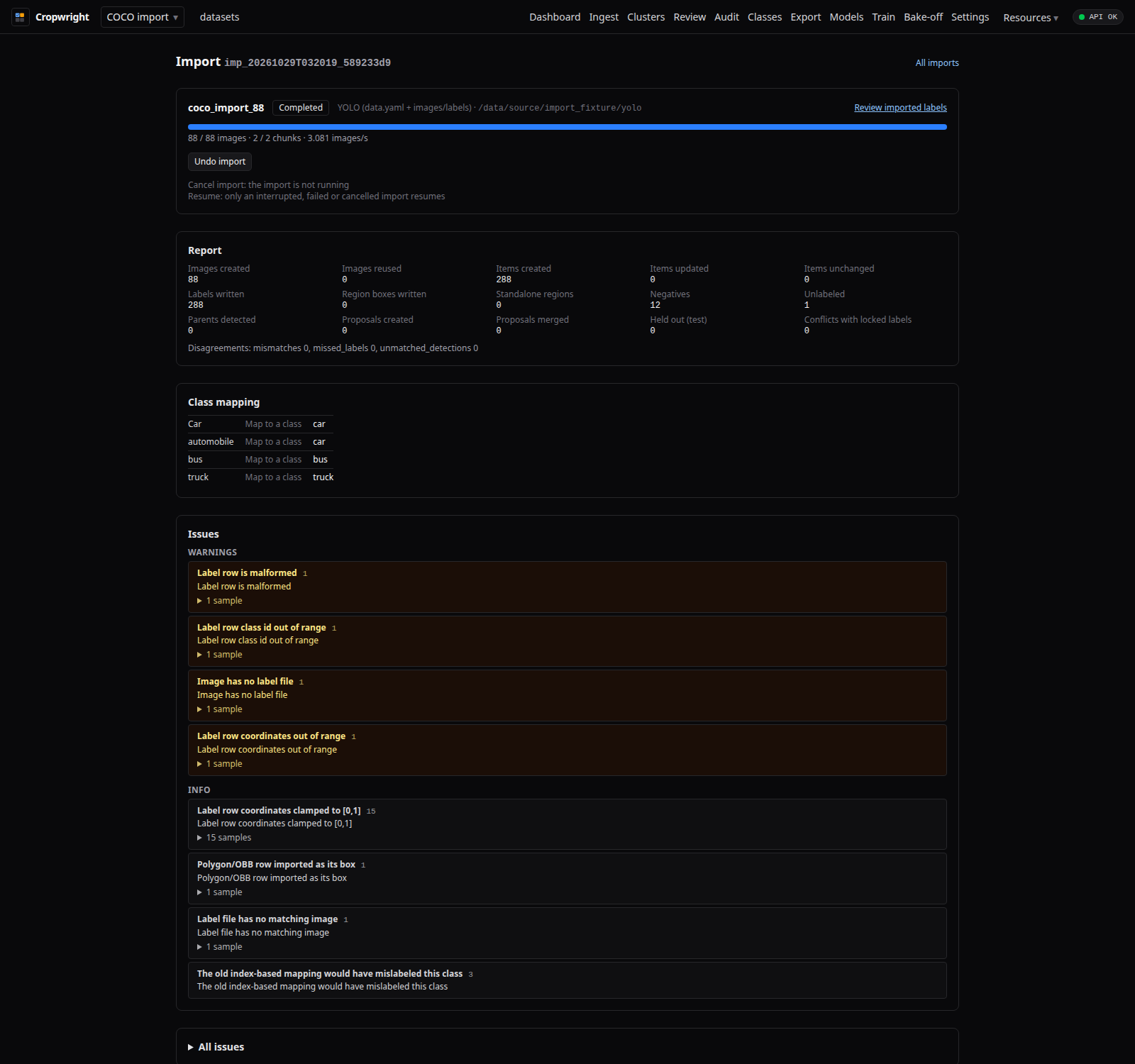The image size is (1135, 1064).
Task: Open the All imports link
Action: 937,63
